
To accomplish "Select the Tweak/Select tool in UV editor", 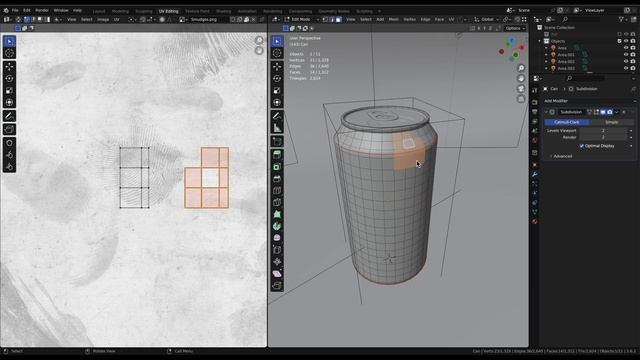I will pos(9,41).
